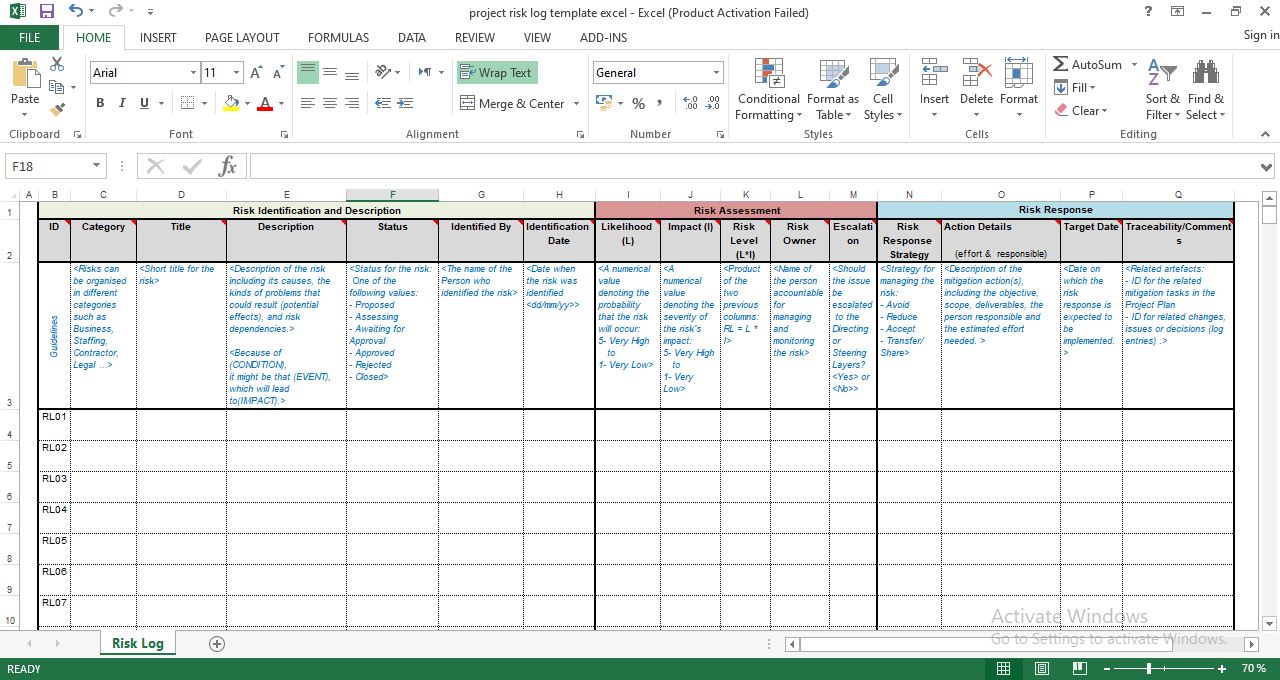Click the Sign in link
The width and height of the screenshot is (1280, 680).
click(1259, 35)
